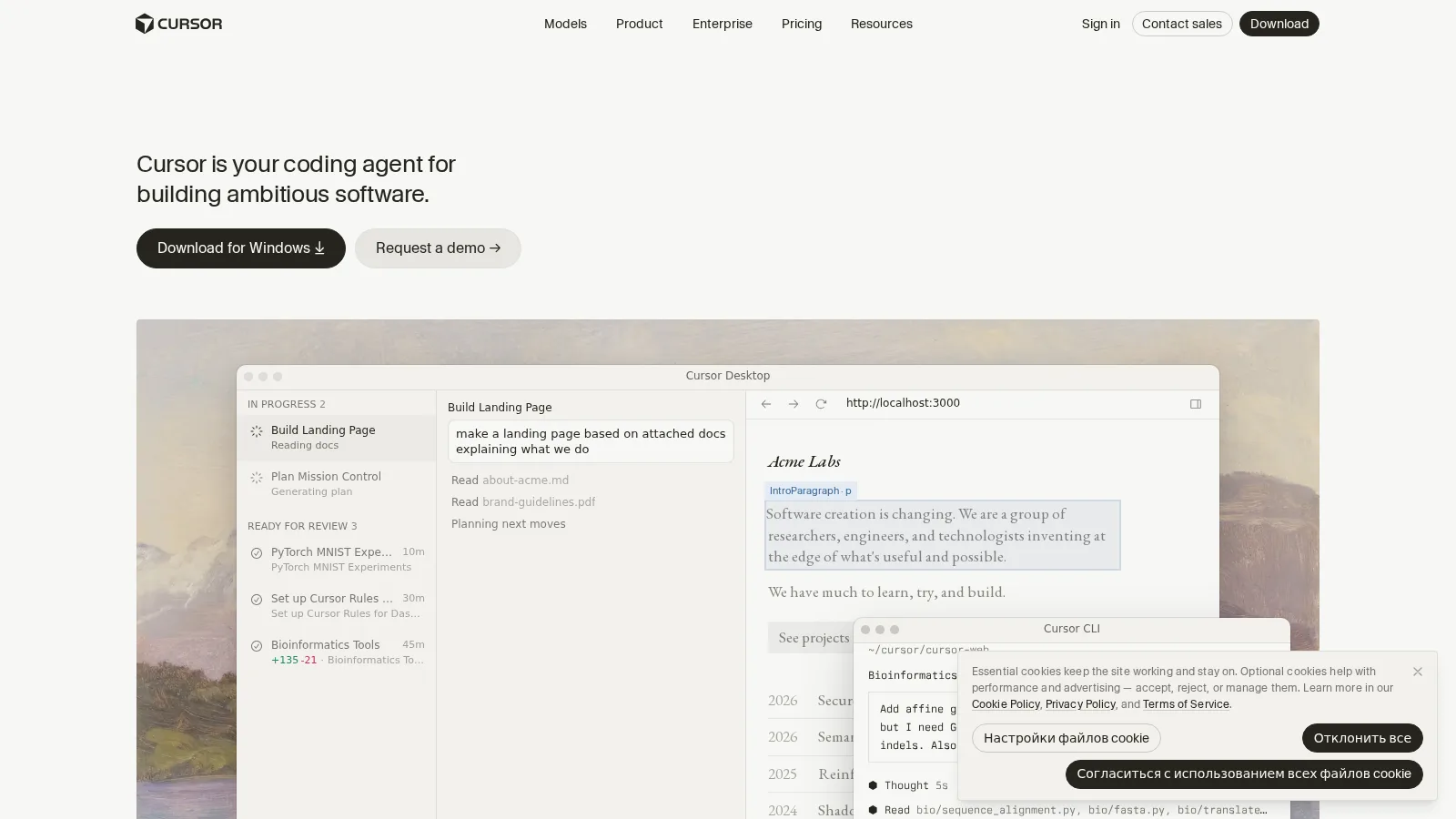Close the cookie notice with X
This screenshot has height=819, width=1456.
(1418, 672)
